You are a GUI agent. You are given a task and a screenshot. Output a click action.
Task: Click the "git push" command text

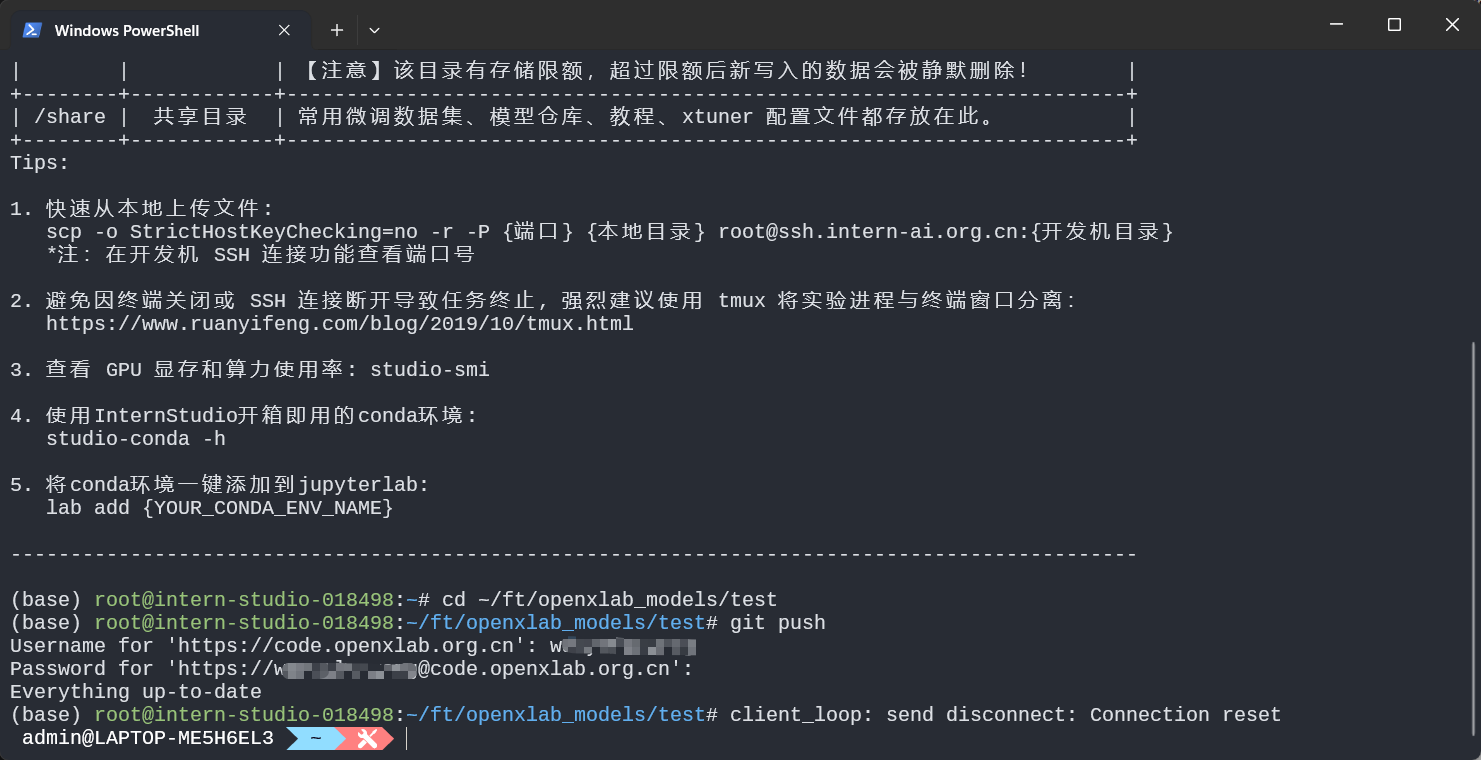778,623
